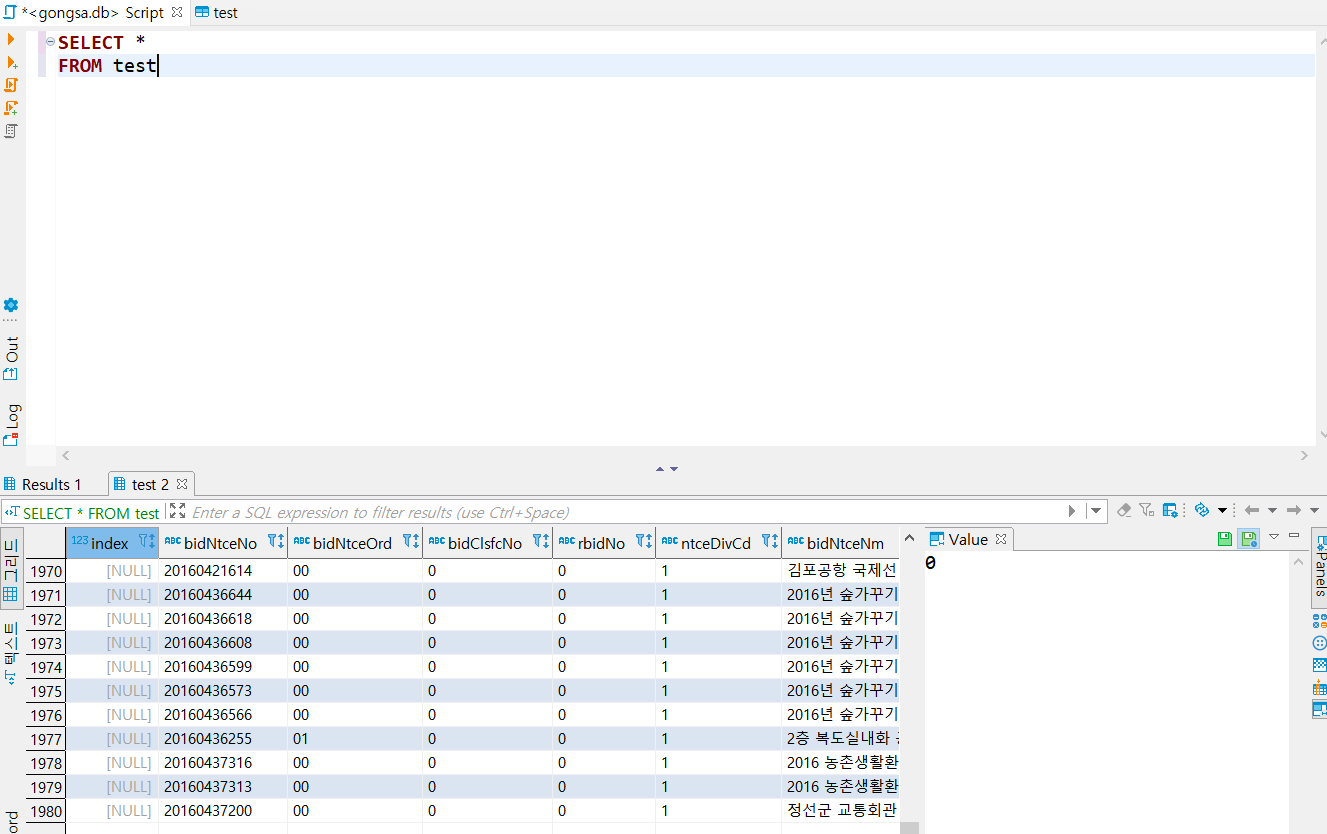Show the Log panel in sidebar
The image size is (1327, 834).
coord(11,425)
